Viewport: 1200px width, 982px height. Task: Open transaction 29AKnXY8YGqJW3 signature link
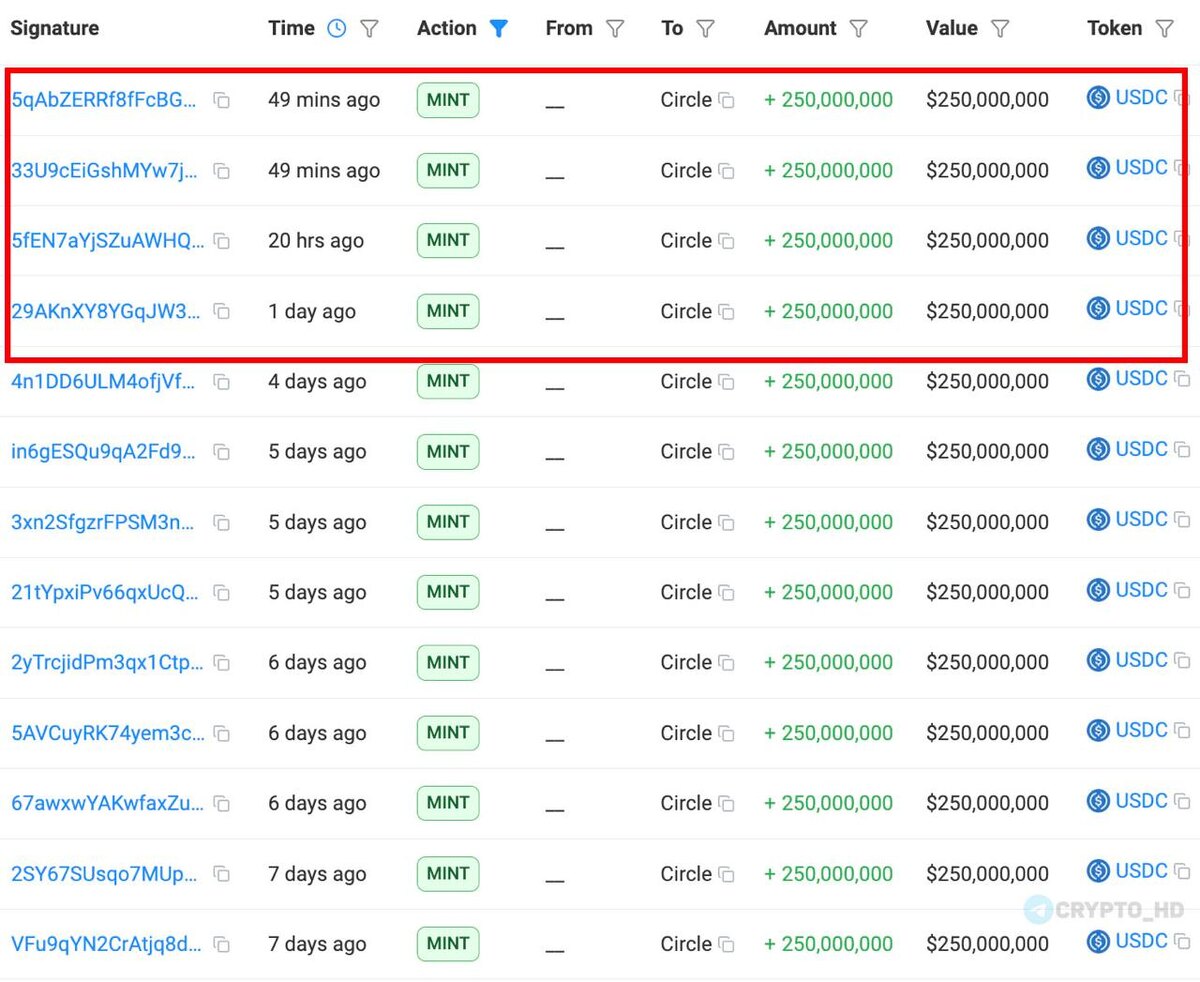tap(105, 311)
